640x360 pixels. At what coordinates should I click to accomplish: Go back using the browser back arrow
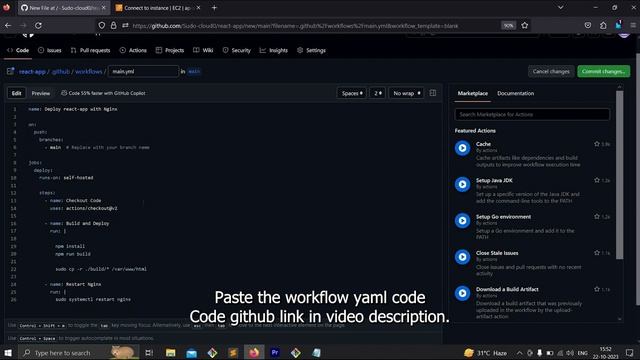point(8,25)
